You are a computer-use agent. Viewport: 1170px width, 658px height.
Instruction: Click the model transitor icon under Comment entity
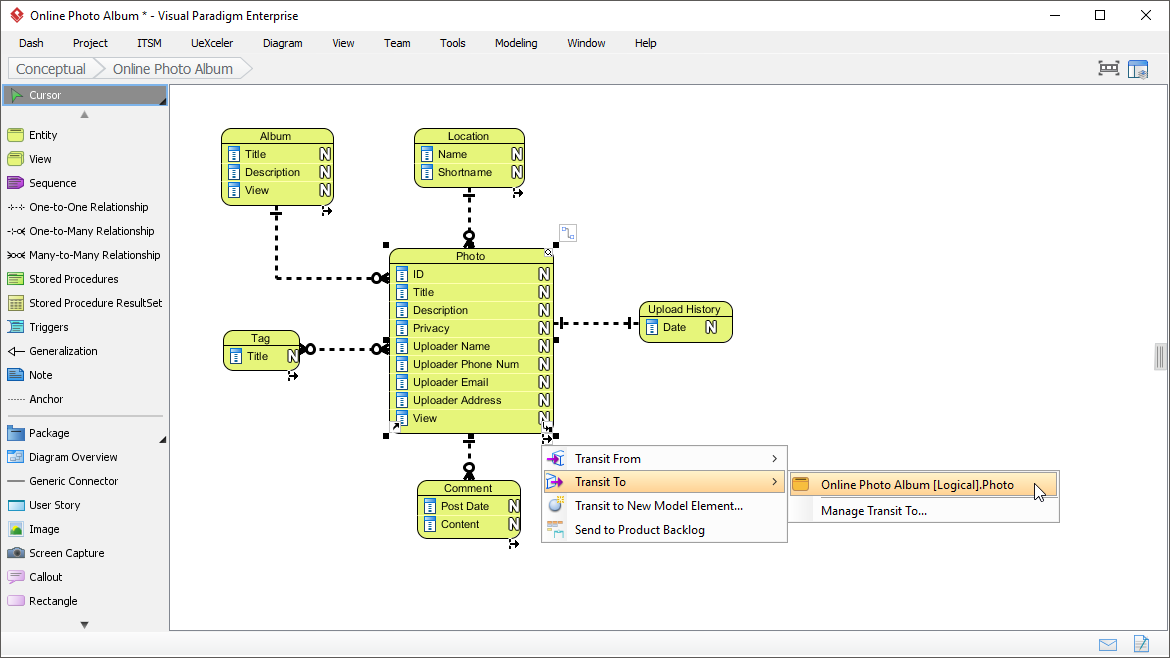513,544
